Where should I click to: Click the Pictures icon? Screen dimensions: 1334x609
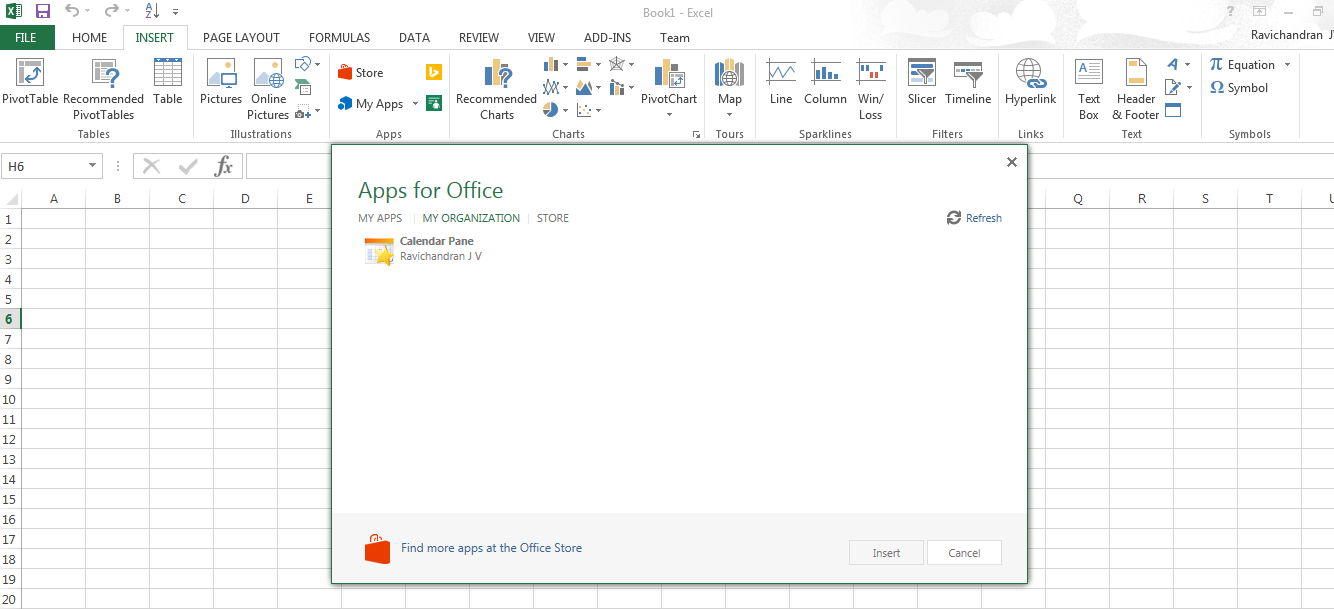coord(221,73)
